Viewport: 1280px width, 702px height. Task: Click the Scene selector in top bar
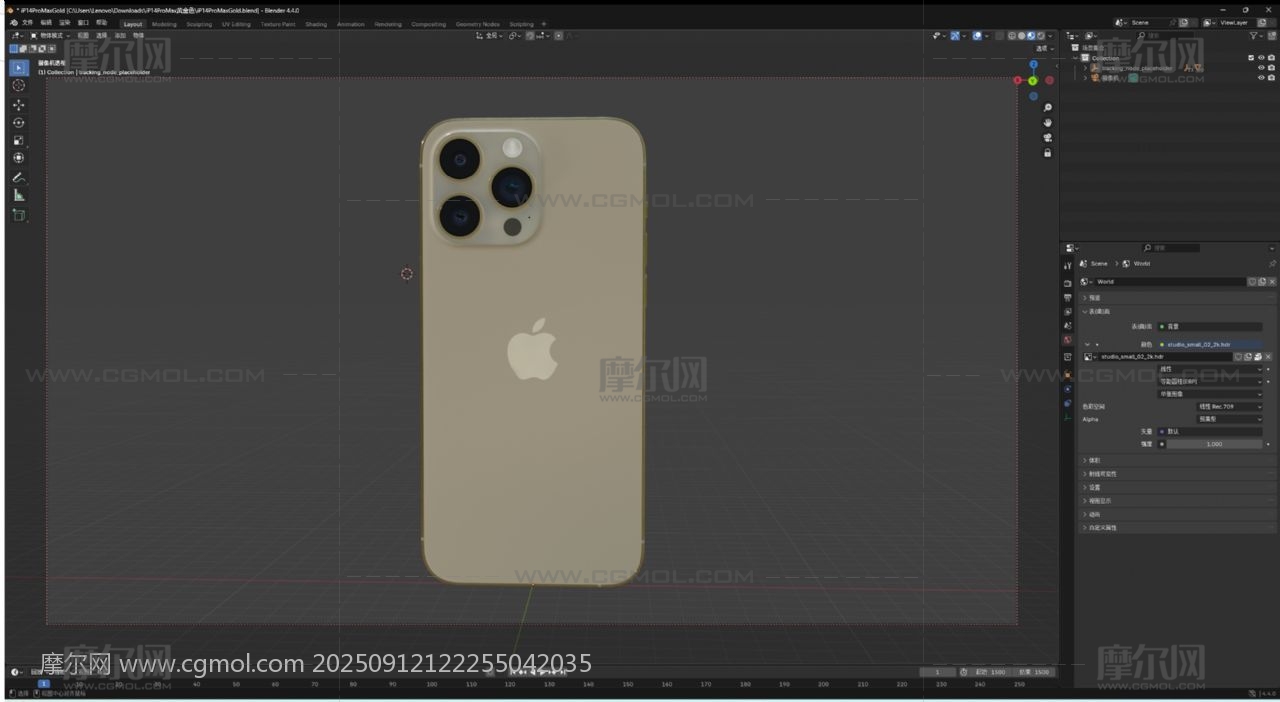pyautogui.click(x=1153, y=23)
